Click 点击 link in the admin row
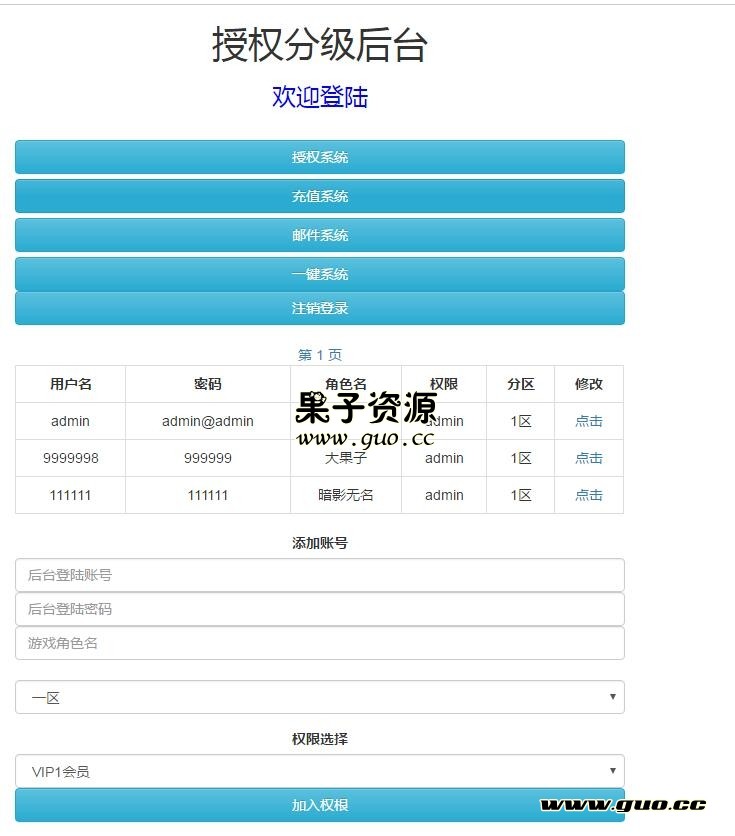 point(588,421)
